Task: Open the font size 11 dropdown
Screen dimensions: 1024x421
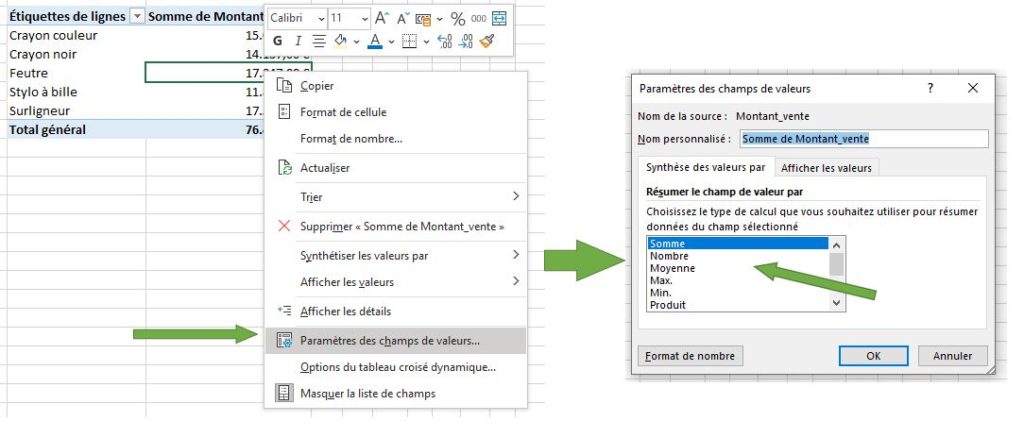Action: [x=364, y=19]
